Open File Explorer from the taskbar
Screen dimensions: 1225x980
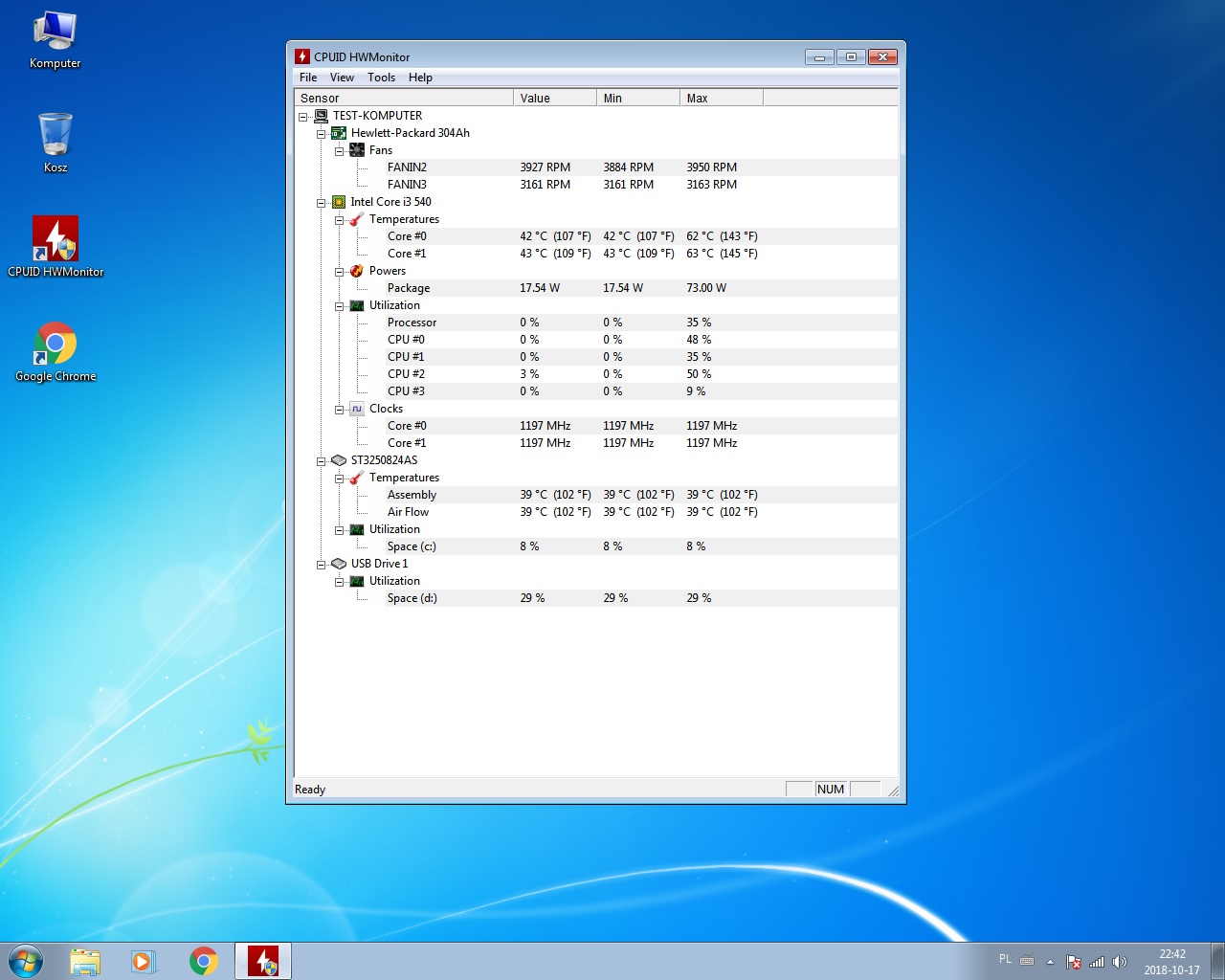85,961
